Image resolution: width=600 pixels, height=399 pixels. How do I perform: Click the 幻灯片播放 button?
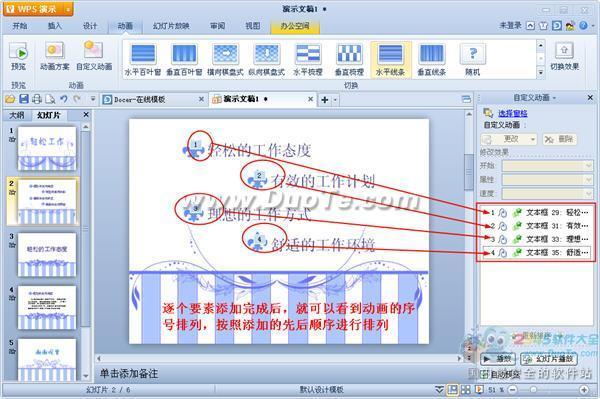tap(549, 359)
